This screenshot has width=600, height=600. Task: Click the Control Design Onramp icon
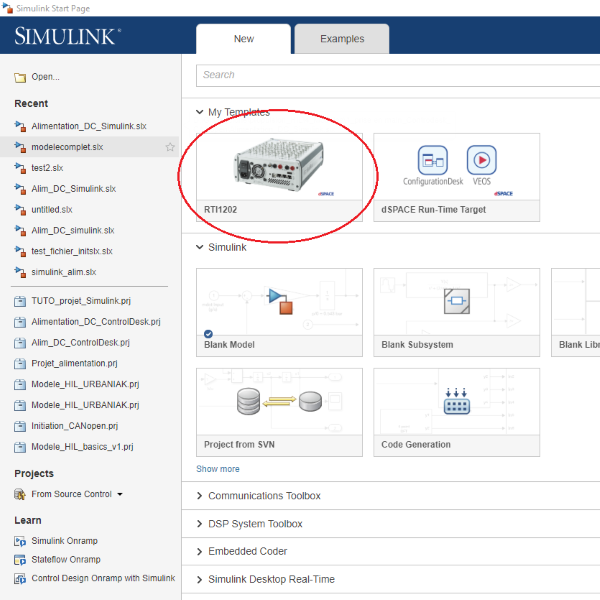pyautogui.click(x=20, y=578)
